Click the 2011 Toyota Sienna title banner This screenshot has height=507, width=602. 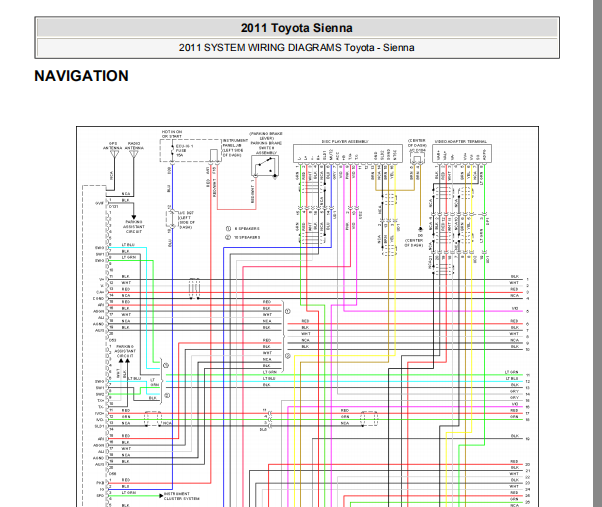pos(297,28)
